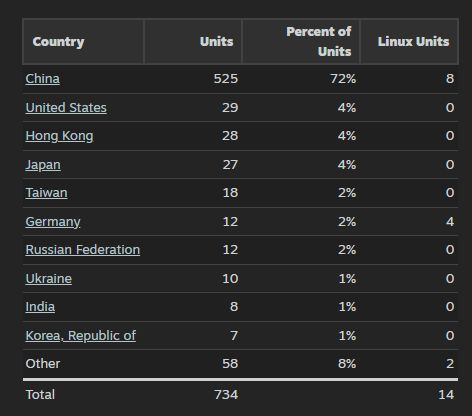Click the Germany link

pos(53,222)
